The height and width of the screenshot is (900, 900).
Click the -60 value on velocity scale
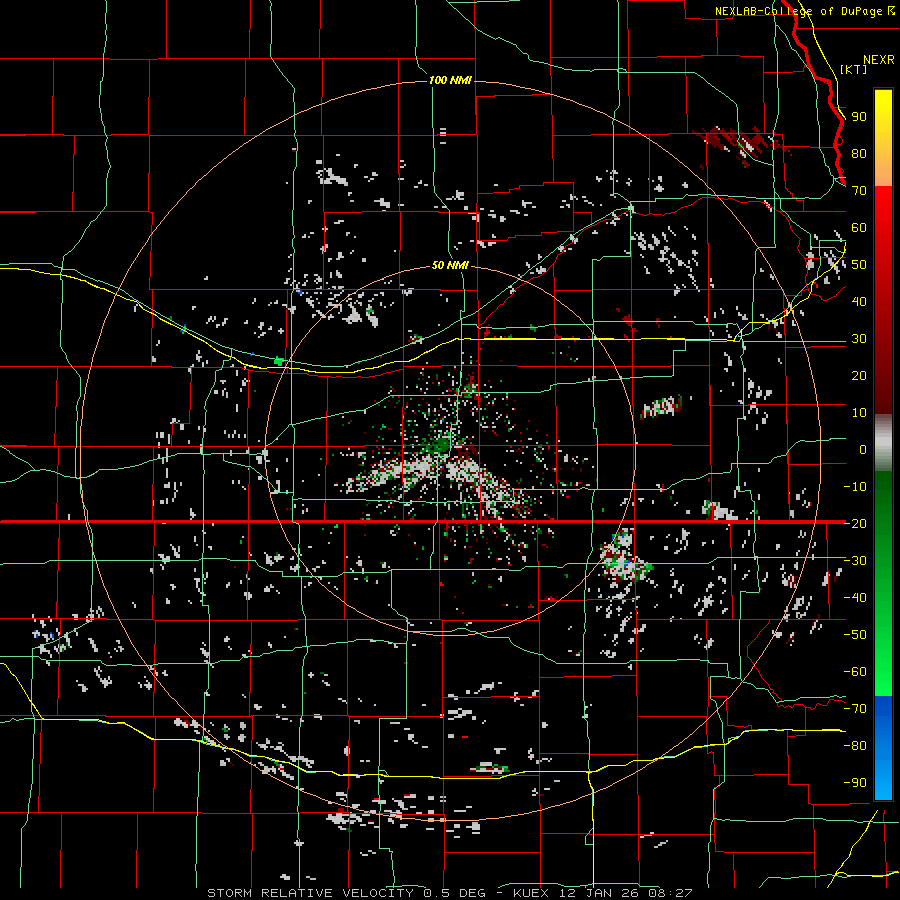[x=855, y=672]
